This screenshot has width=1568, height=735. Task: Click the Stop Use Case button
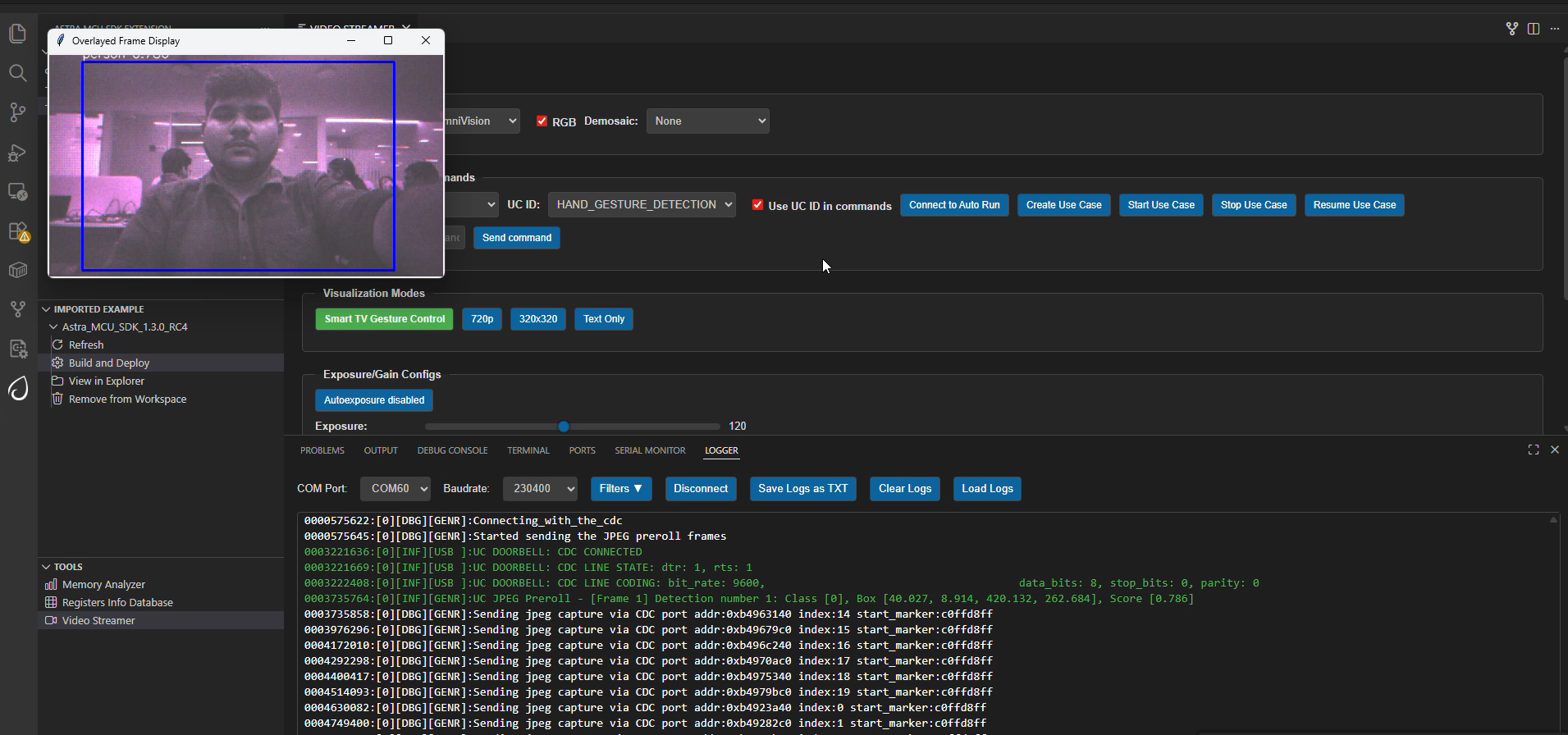pos(1254,205)
